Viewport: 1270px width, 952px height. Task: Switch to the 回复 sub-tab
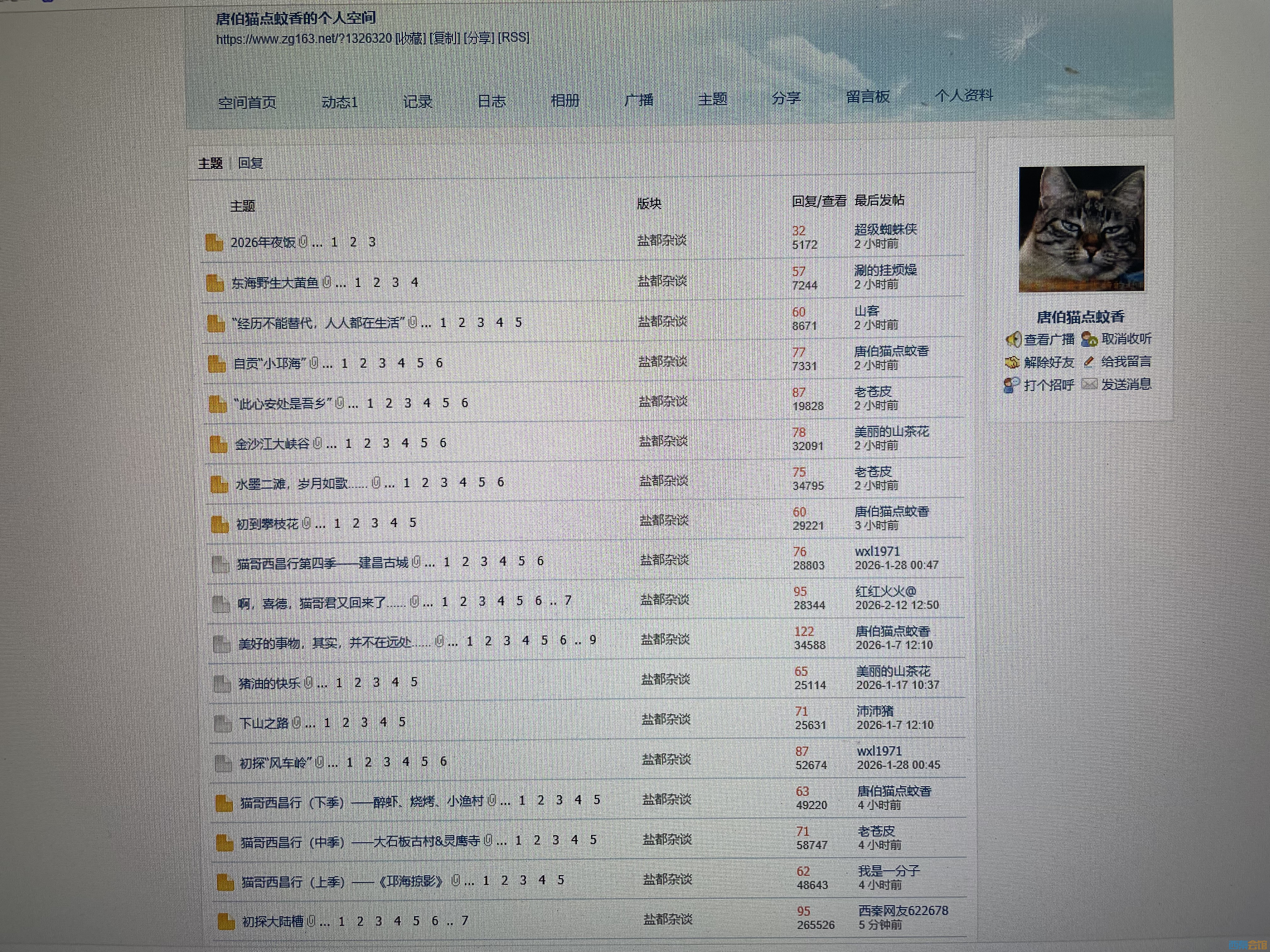(250, 163)
